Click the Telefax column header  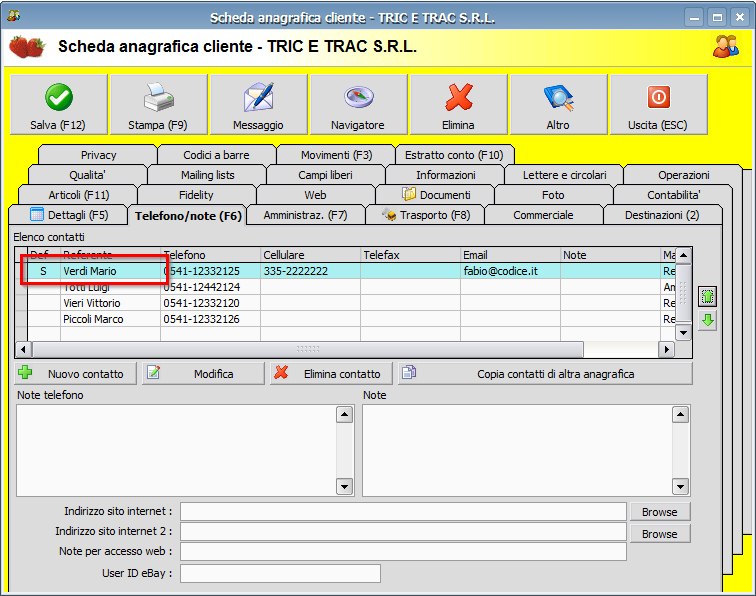(411, 255)
